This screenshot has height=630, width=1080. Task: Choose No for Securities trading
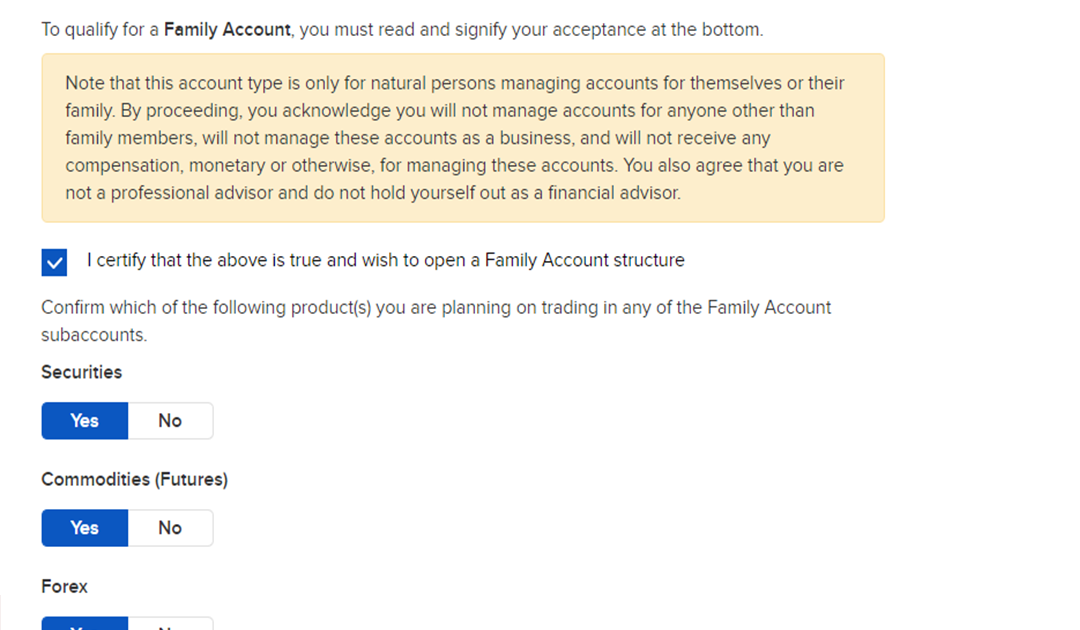click(170, 421)
